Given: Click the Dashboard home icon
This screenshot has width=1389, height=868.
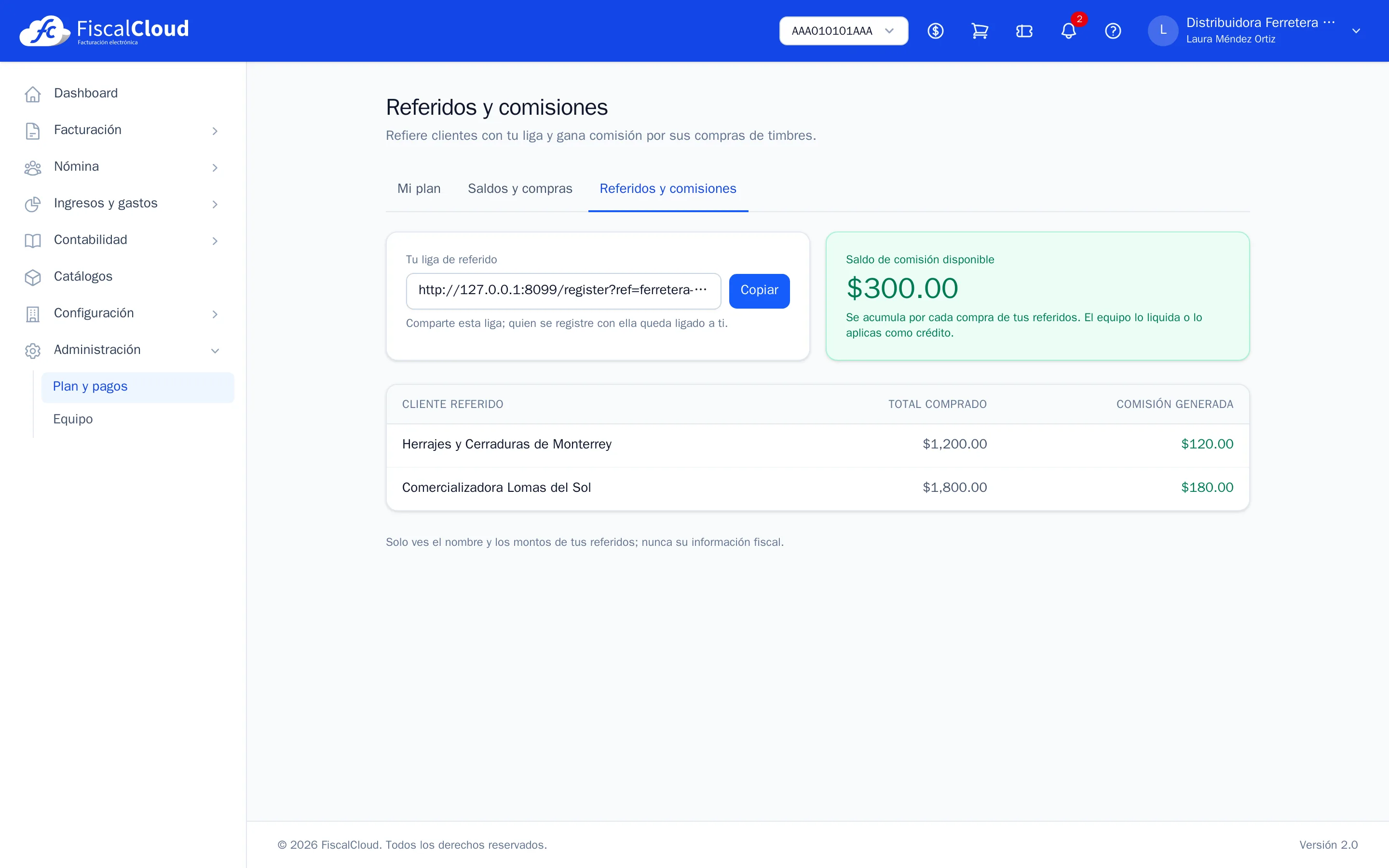Looking at the screenshot, I should 33,94.
